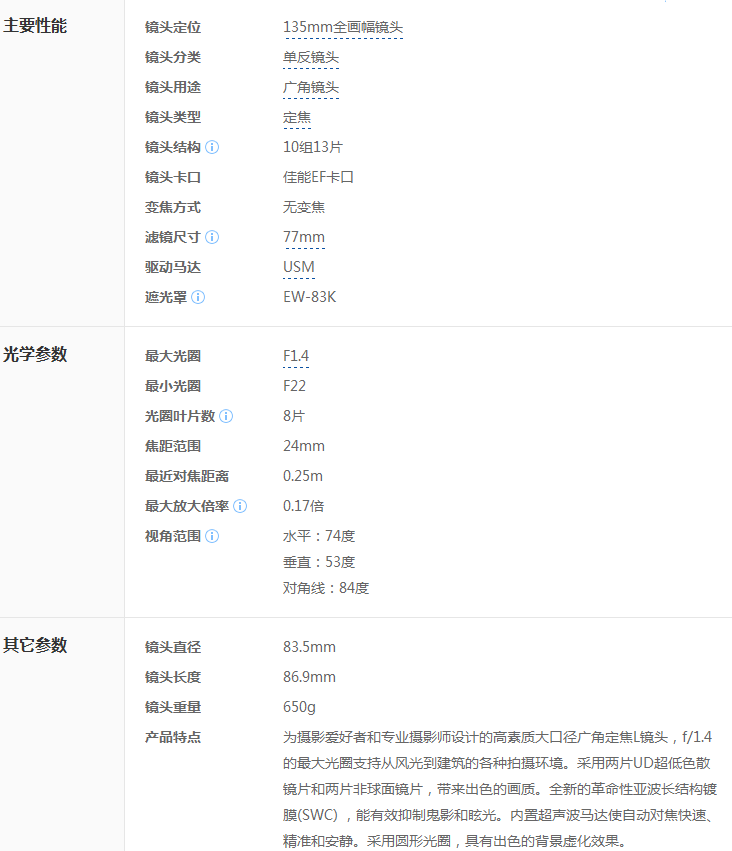This screenshot has height=851, width=732.
Task: Click the 产品特点 label
Action: tap(173, 737)
